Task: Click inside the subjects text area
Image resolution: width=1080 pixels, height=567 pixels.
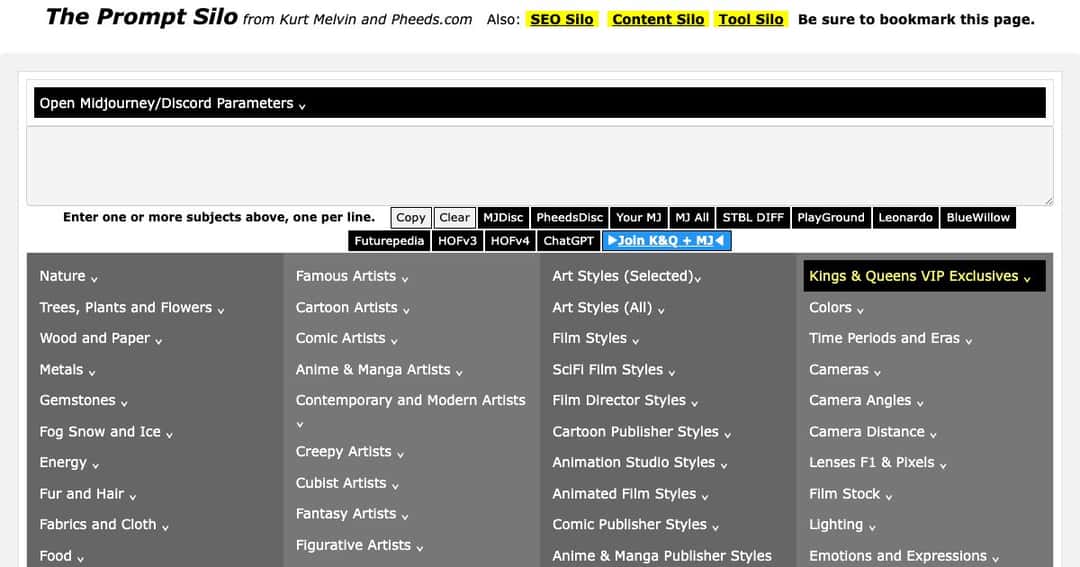Action: 539,165
